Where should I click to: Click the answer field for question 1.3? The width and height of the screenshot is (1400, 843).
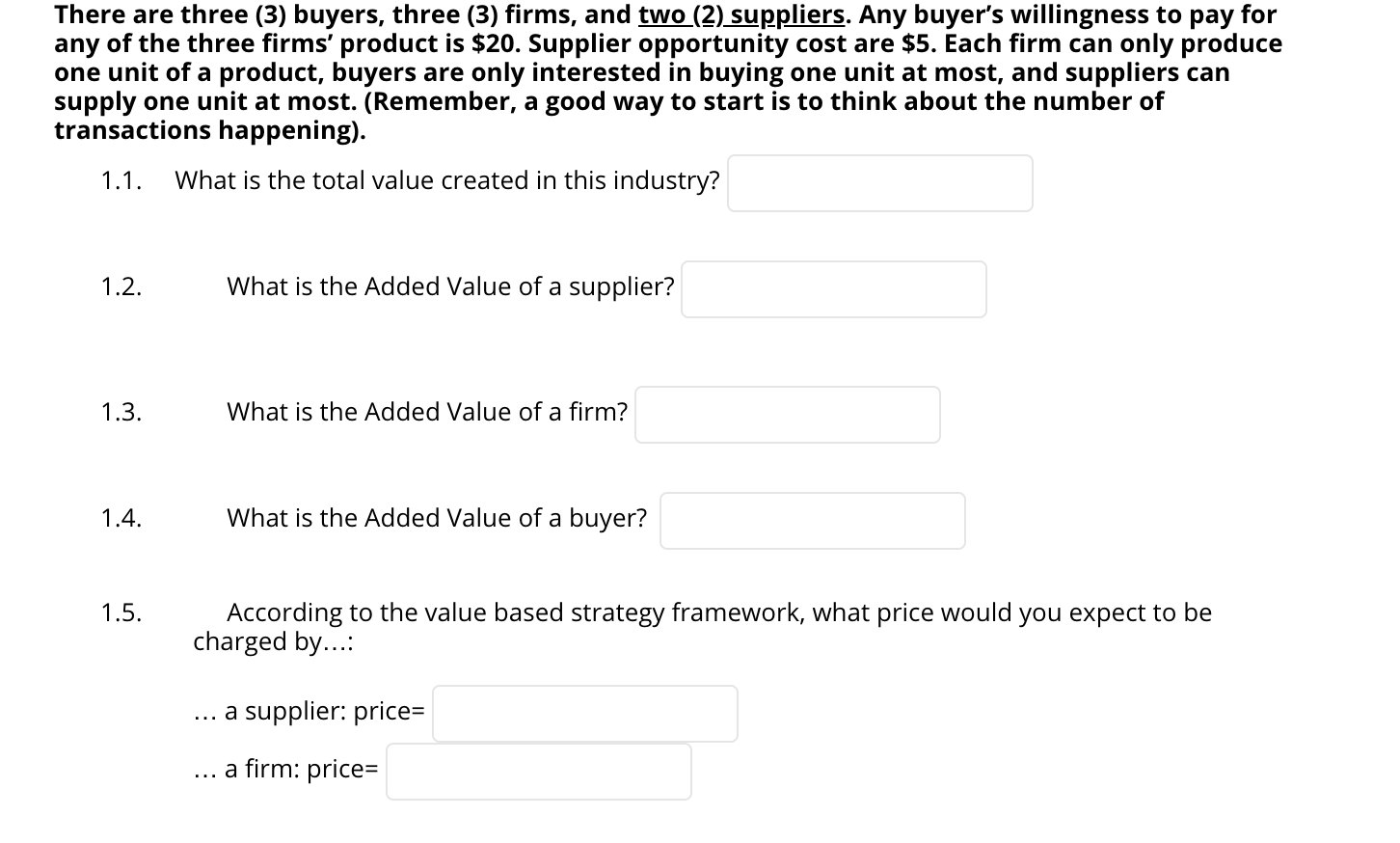point(787,414)
